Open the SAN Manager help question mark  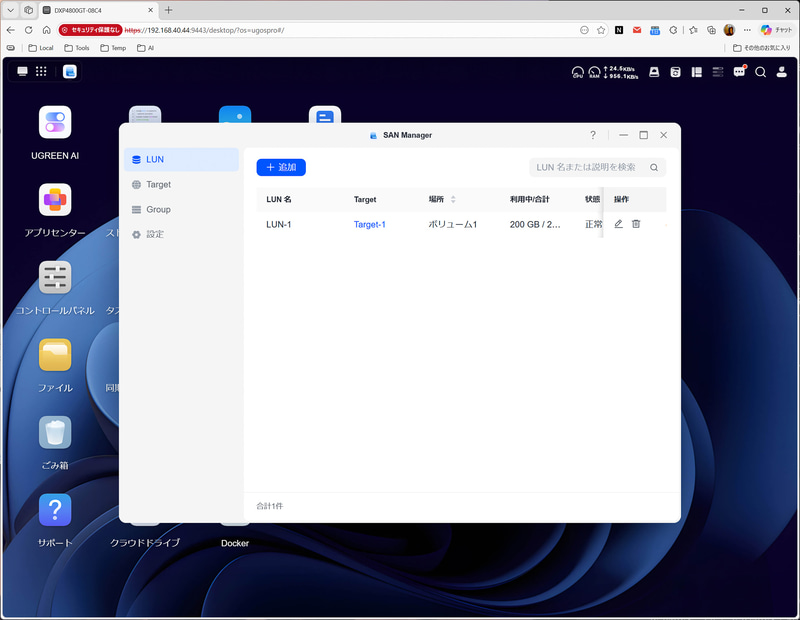(592, 135)
